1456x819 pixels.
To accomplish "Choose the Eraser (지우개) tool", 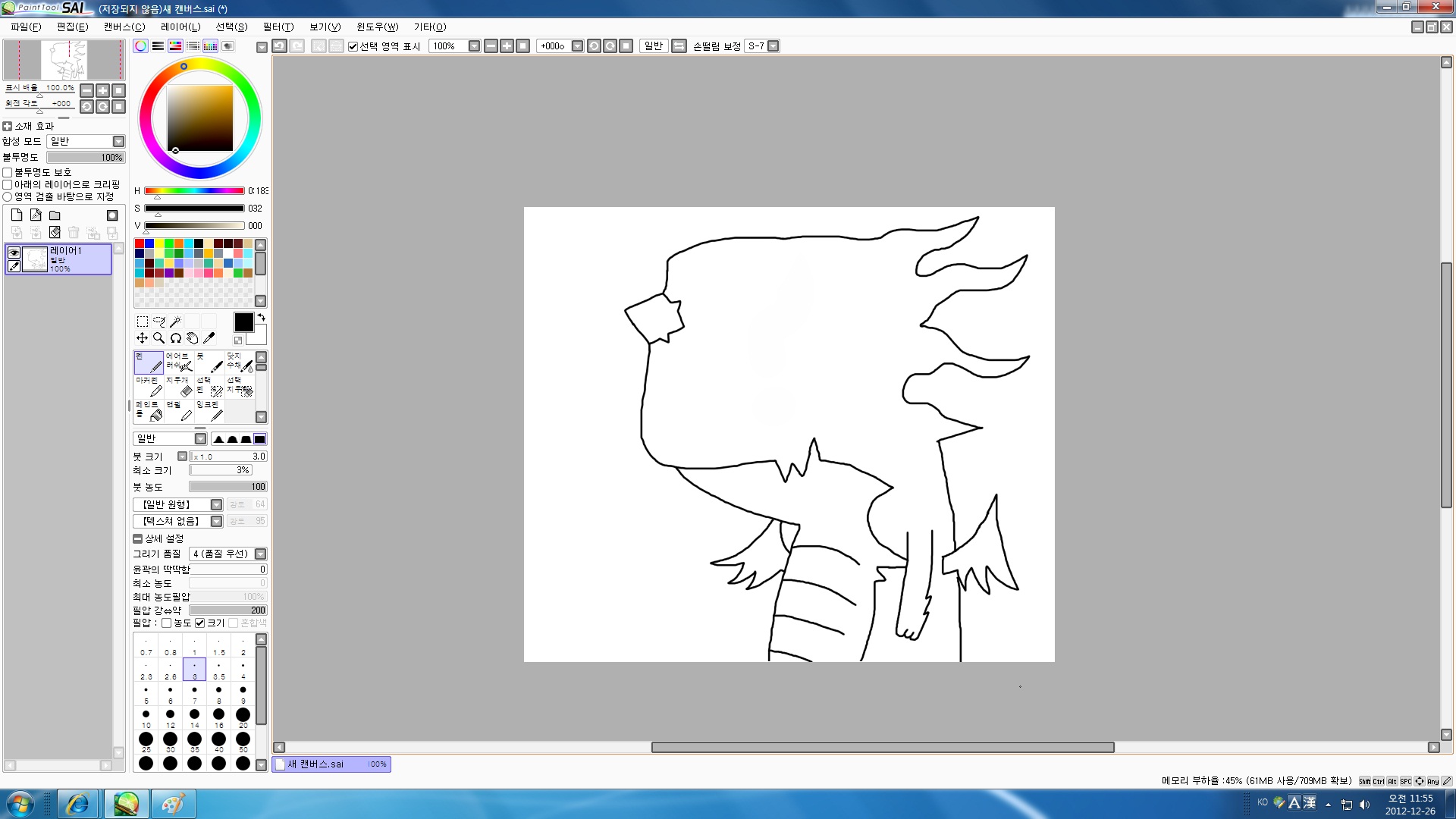I will click(178, 387).
